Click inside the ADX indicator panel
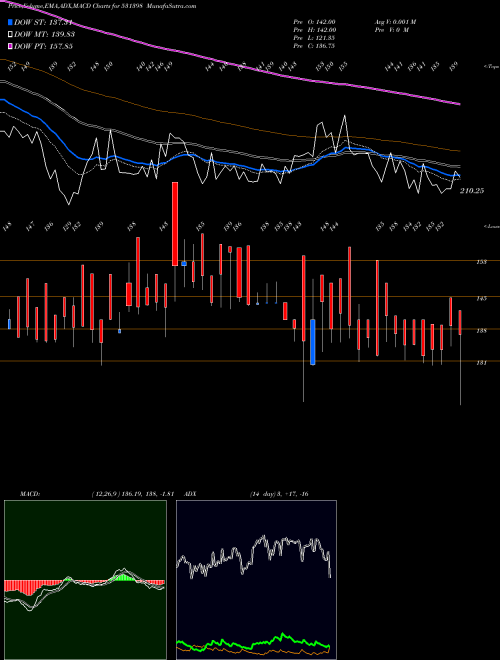The image size is (500, 660). coord(256,580)
